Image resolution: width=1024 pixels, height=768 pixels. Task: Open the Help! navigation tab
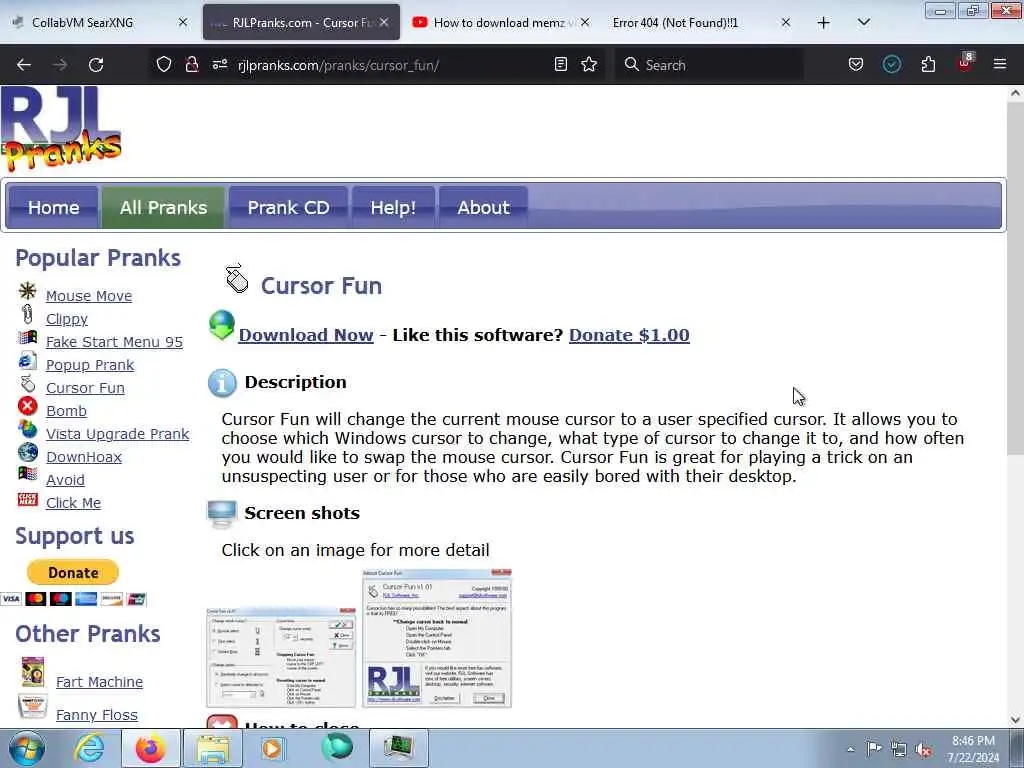[393, 208]
